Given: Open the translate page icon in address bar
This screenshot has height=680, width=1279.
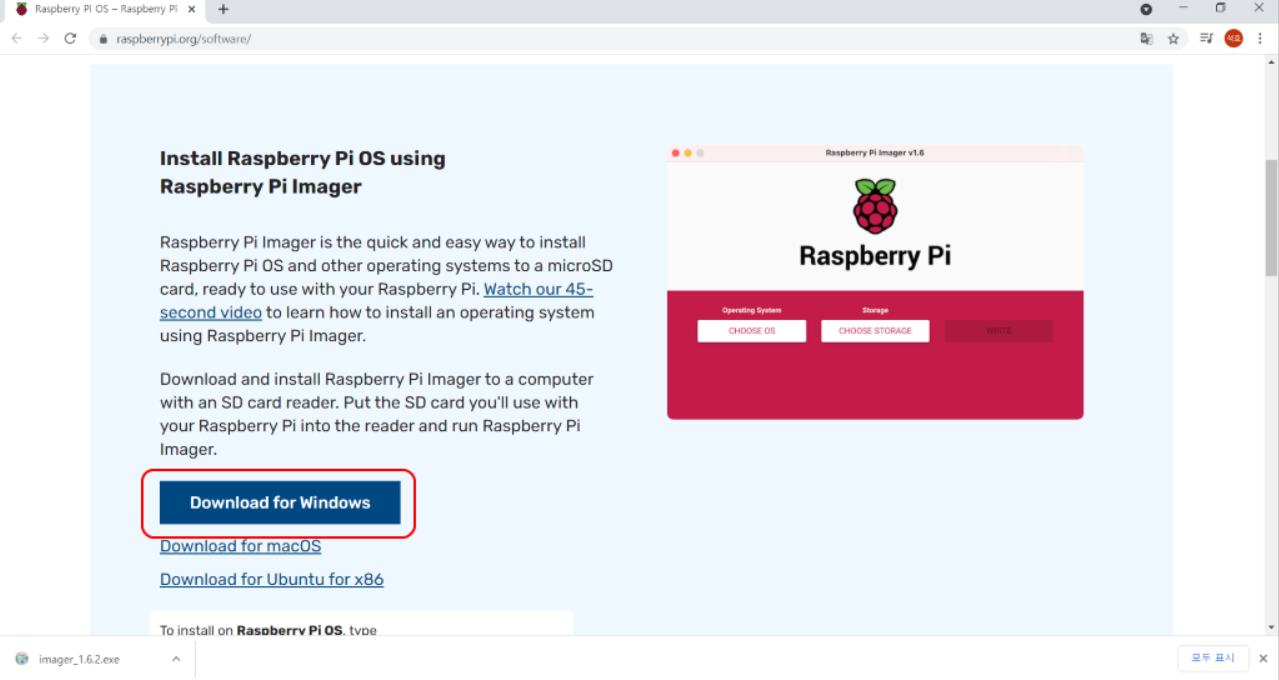Looking at the screenshot, I should [x=1147, y=38].
